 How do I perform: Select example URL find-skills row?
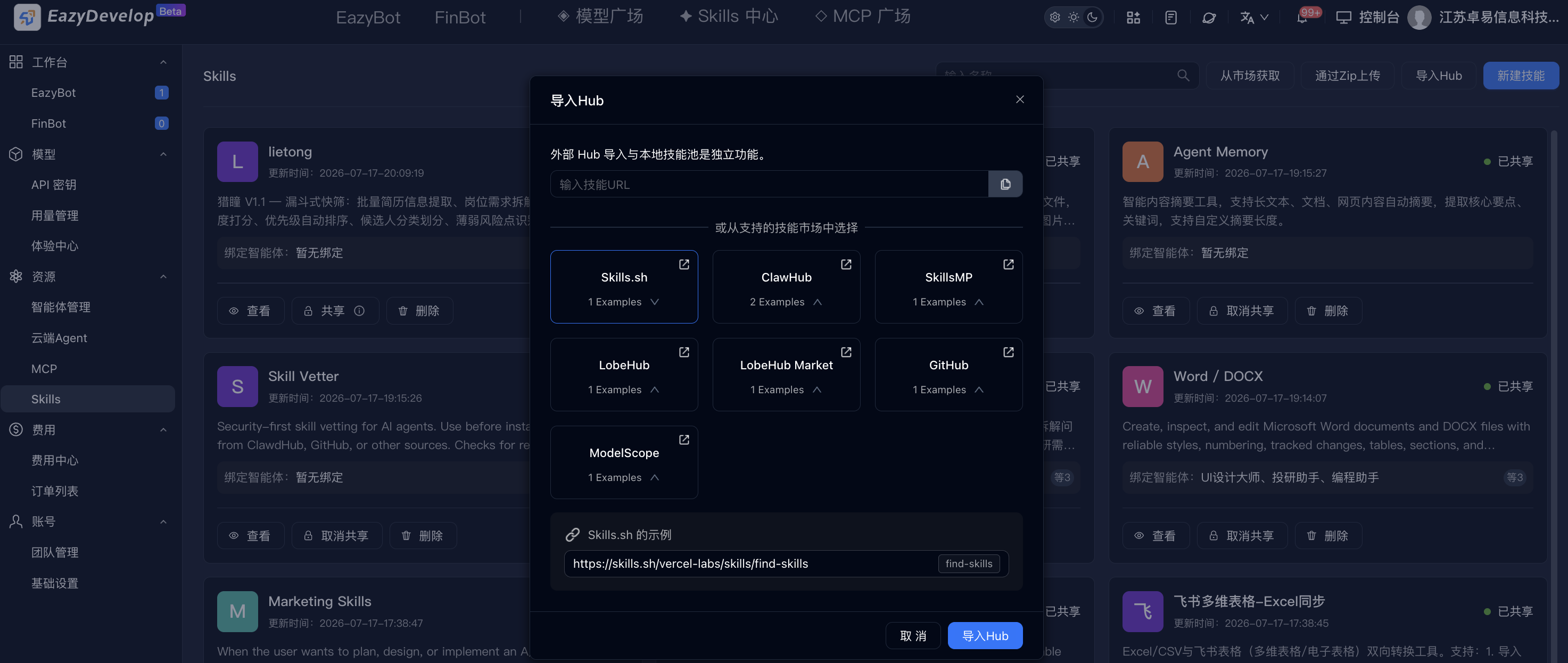point(786,564)
